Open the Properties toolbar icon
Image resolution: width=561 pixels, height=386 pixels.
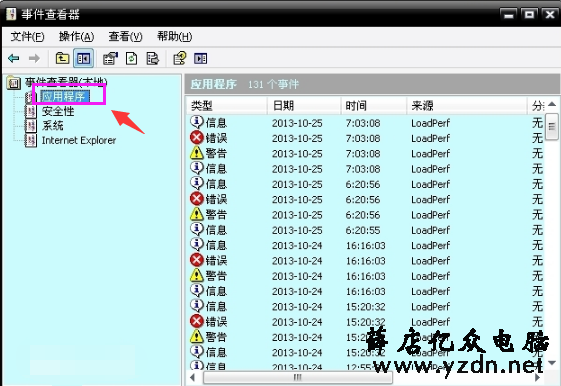coord(110,58)
